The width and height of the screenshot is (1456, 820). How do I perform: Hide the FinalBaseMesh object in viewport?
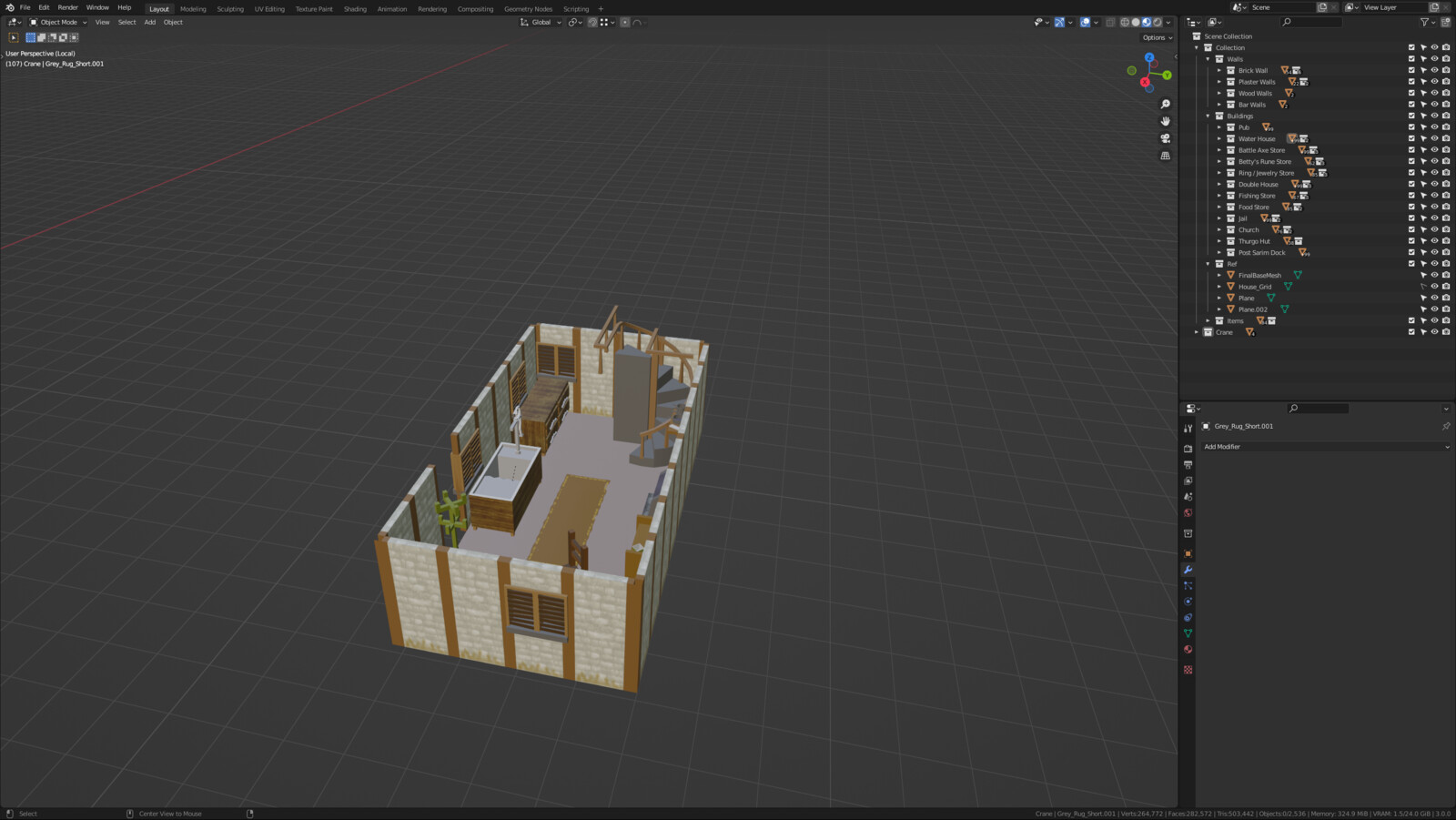(x=1434, y=275)
